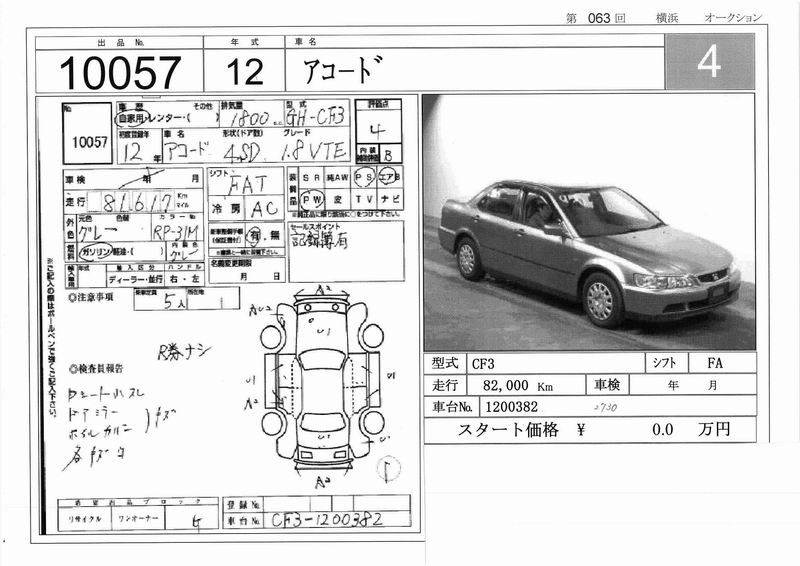
Task: Click the grade text 1.8 VTE
Action: coord(314,151)
